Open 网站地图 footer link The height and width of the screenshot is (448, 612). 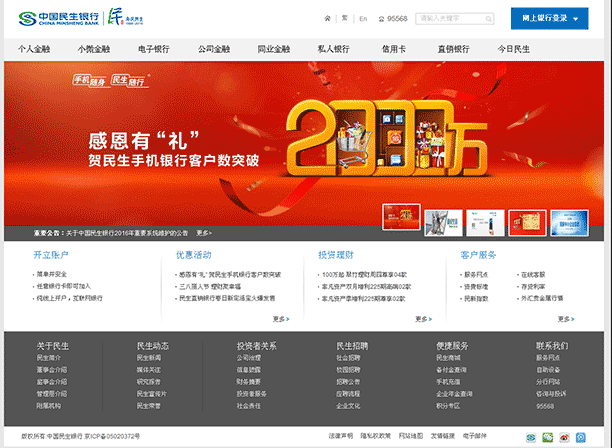click(411, 436)
